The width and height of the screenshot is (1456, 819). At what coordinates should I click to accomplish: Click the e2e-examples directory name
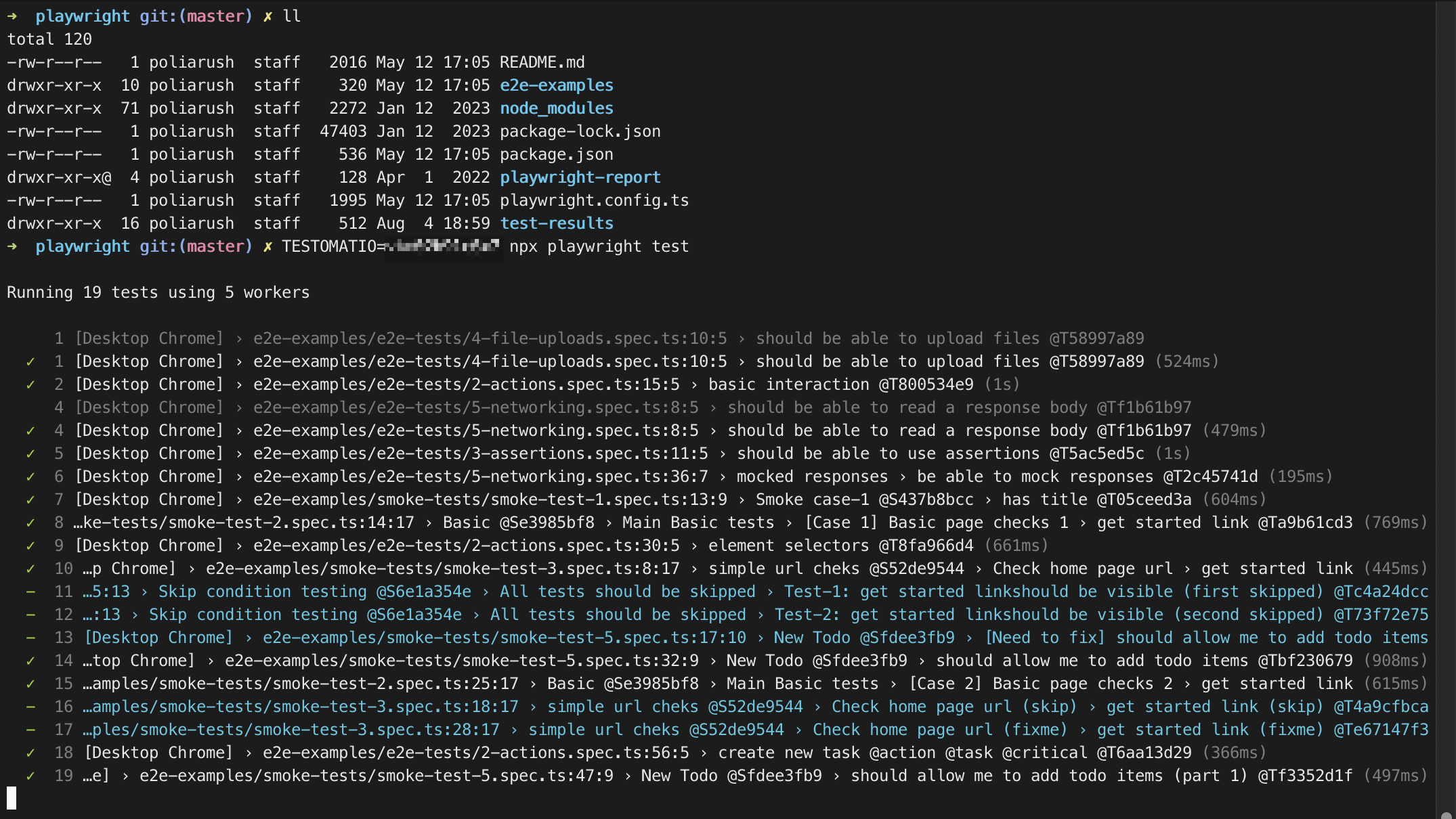pos(556,85)
